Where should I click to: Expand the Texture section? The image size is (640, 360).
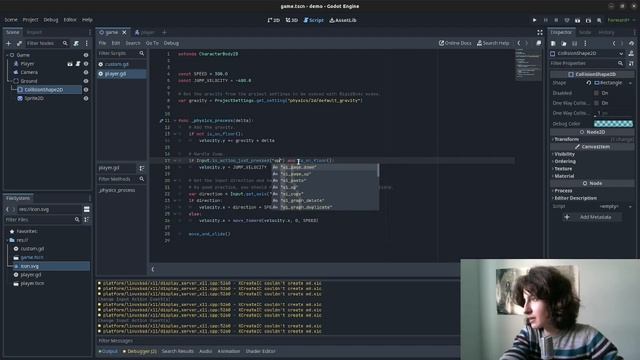point(562,169)
